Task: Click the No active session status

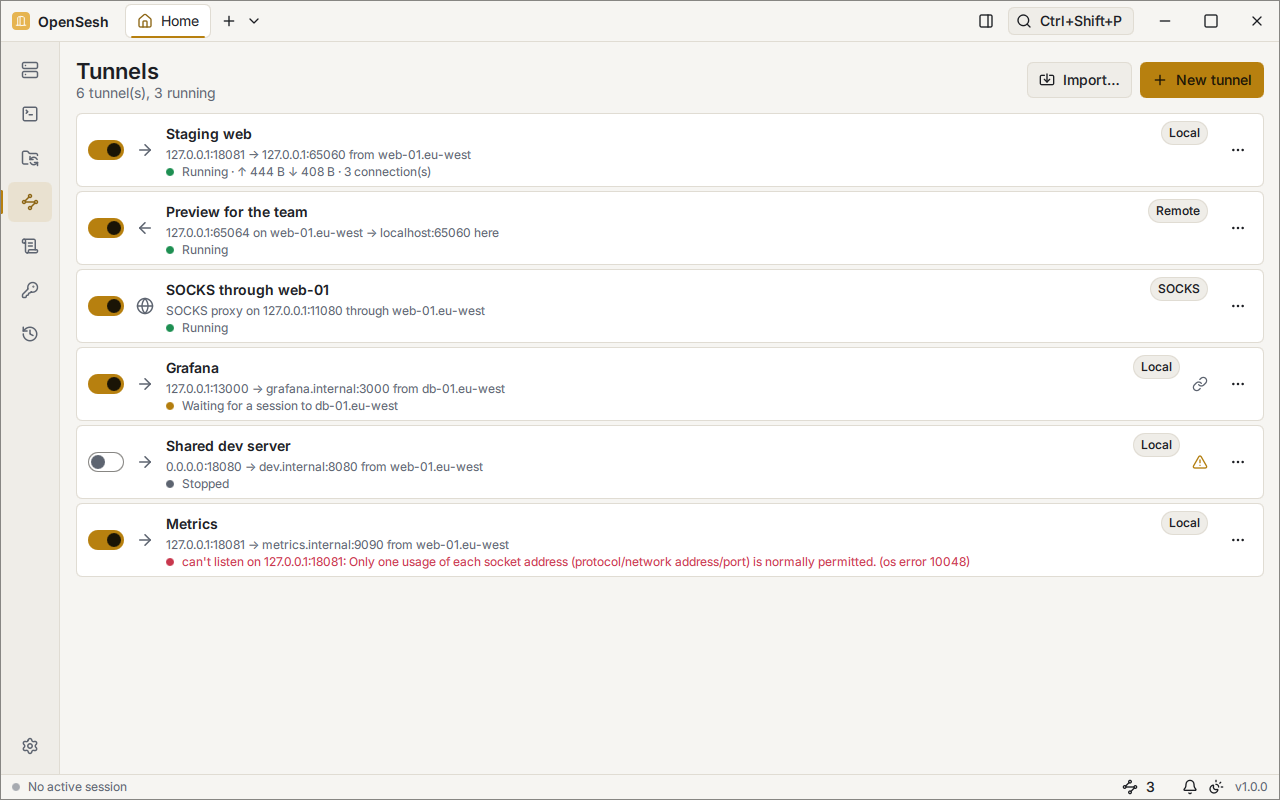Action: tap(70, 787)
